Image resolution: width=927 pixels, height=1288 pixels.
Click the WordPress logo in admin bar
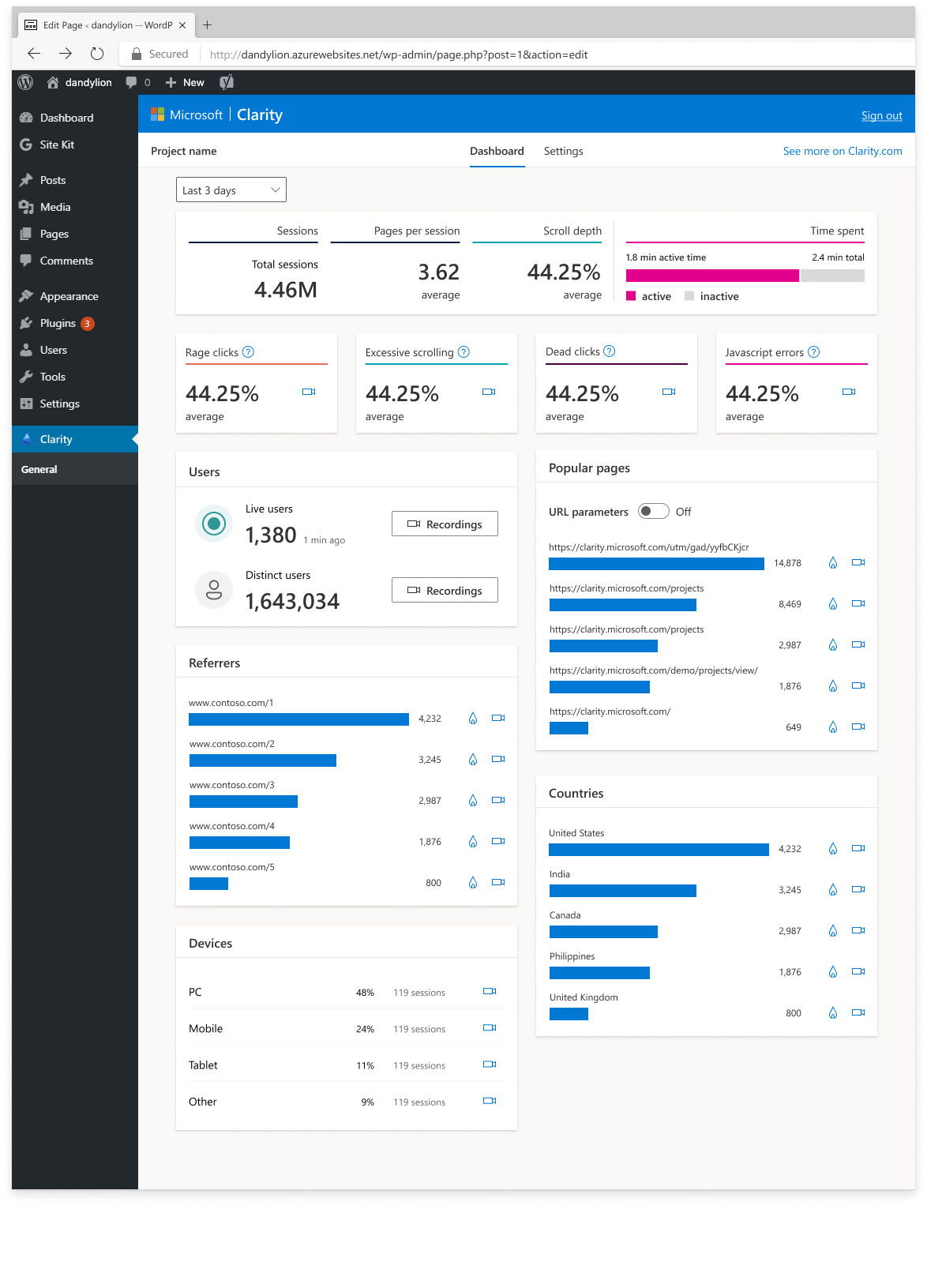pyautogui.click(x=26, y=82)
